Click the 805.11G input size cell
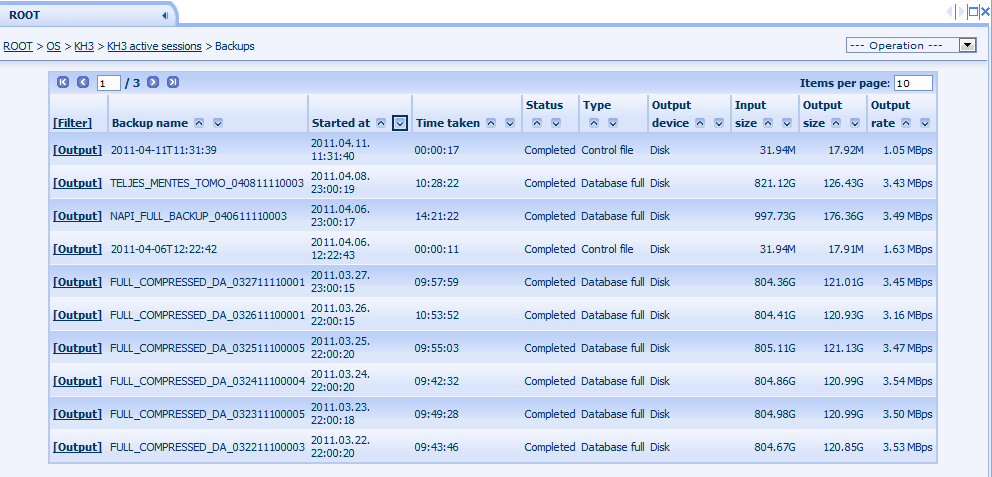Screen dimensions: 992x477 click(x=775, y=348)
